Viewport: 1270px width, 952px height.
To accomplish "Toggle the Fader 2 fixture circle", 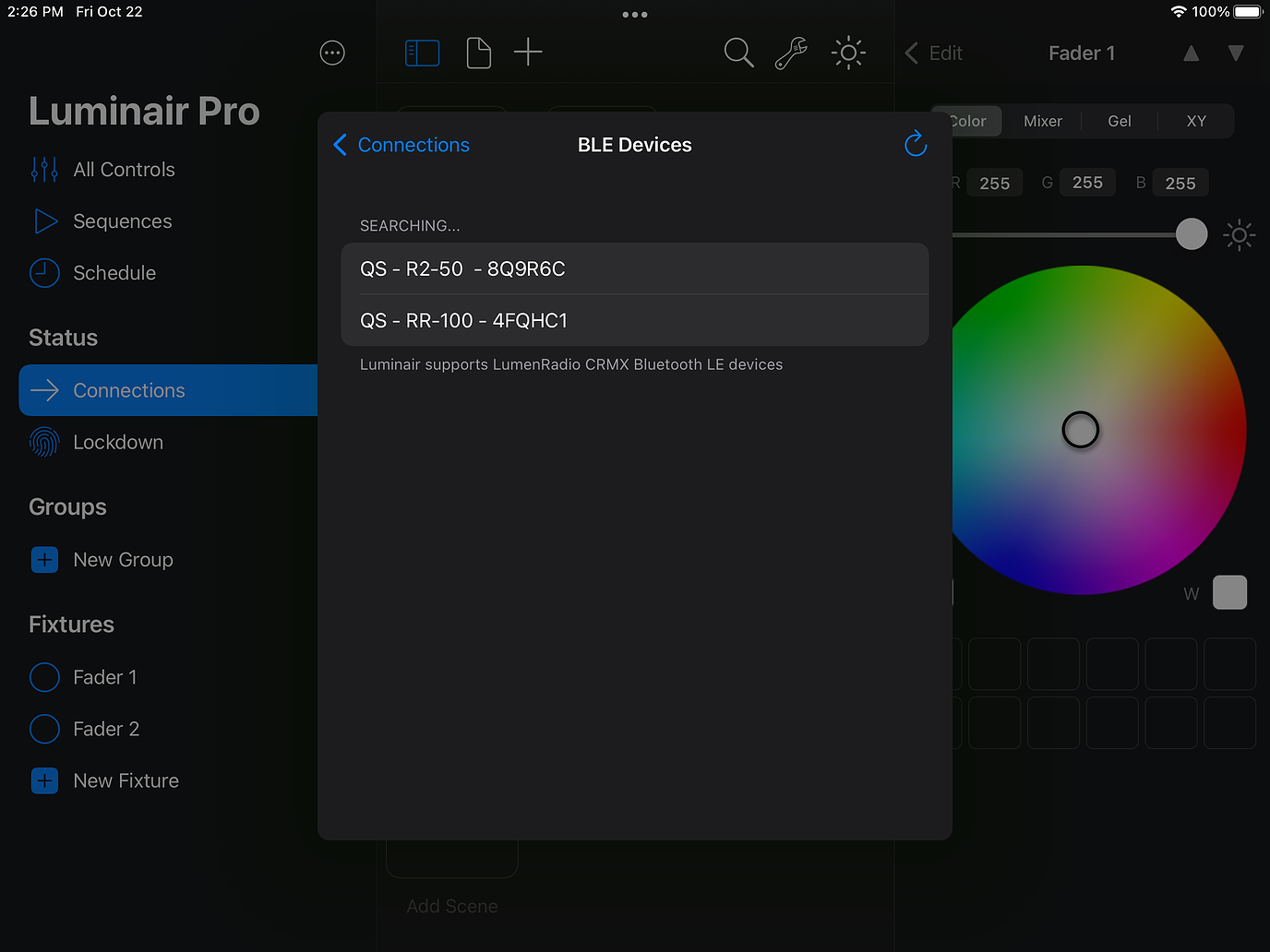I will click(x=44, y=729).
